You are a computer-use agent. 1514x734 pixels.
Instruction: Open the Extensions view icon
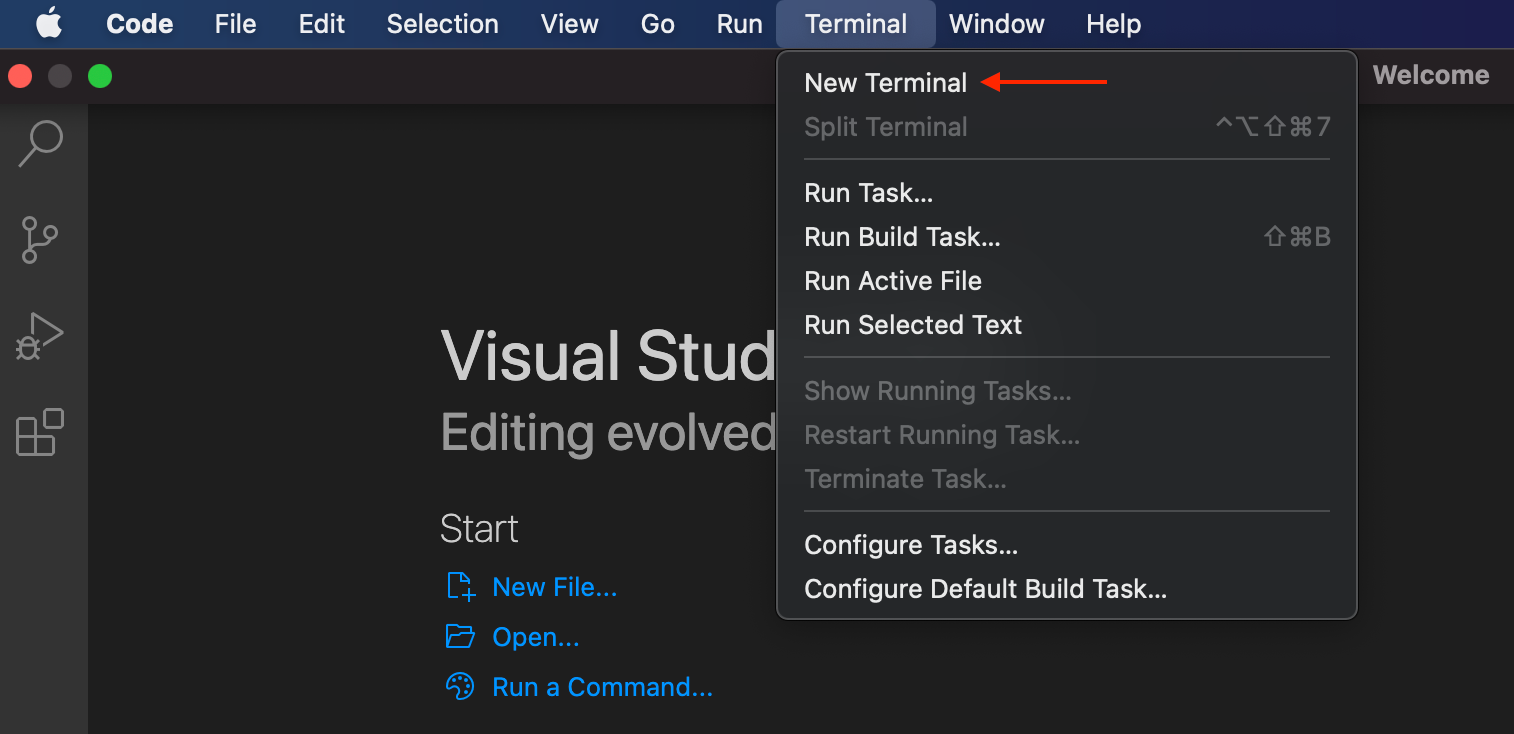pos(40,432)
